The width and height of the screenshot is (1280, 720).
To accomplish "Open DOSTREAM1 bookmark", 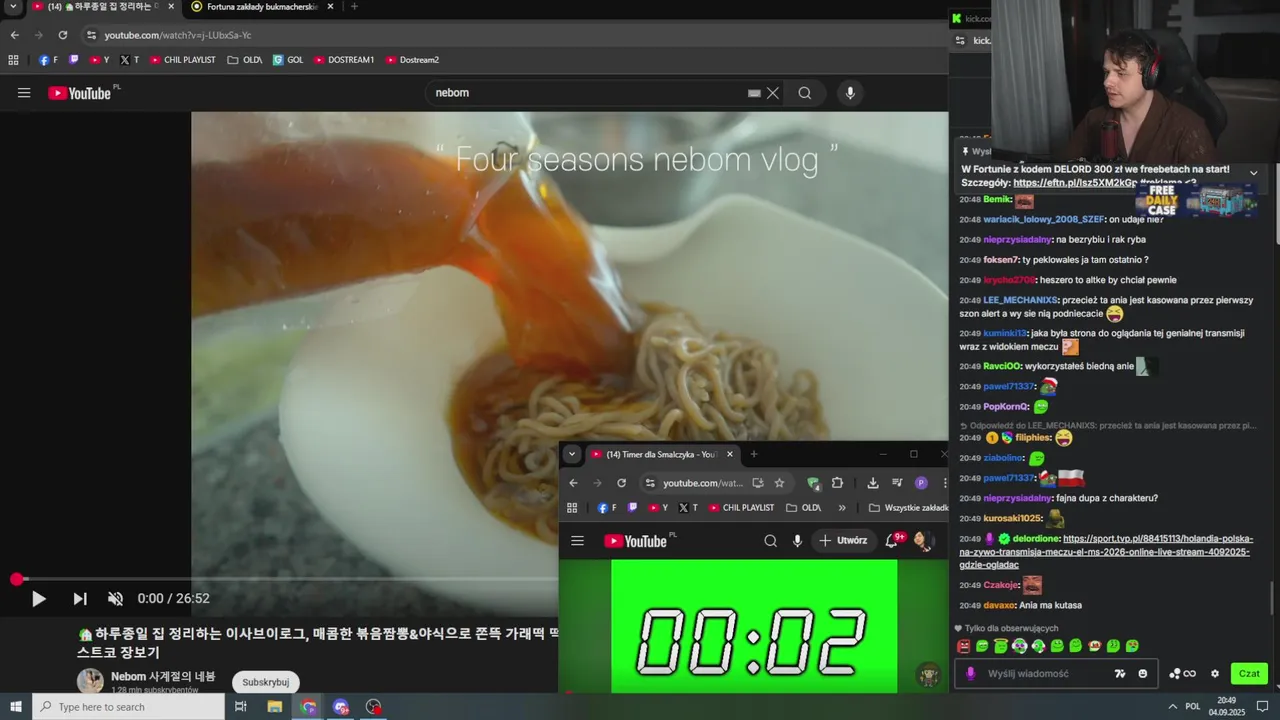I will click(344, 60).
